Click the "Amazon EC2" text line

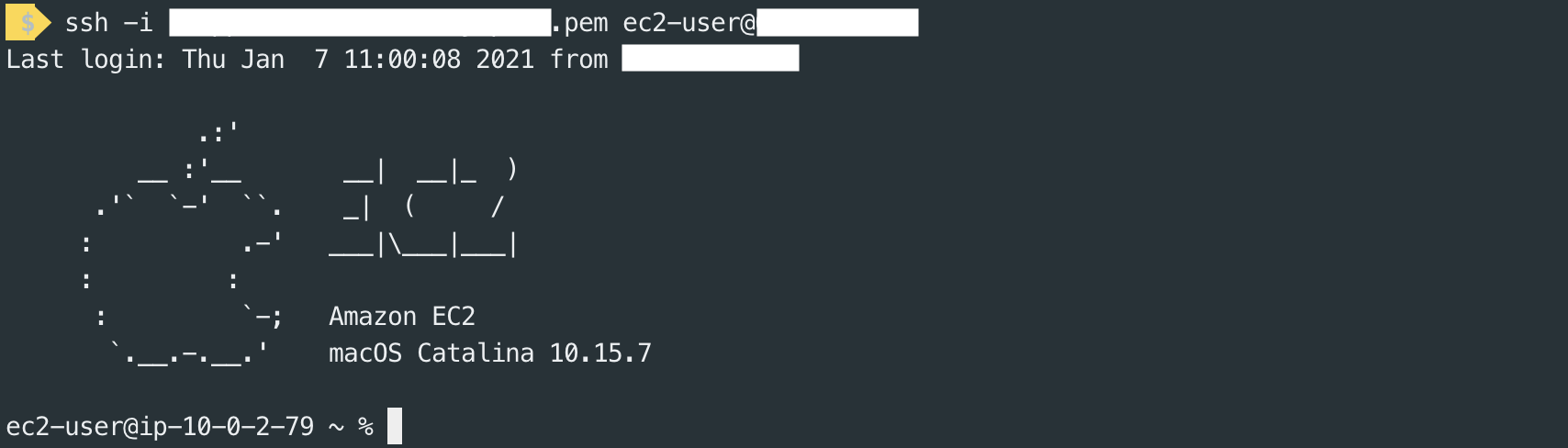(402, 317)
